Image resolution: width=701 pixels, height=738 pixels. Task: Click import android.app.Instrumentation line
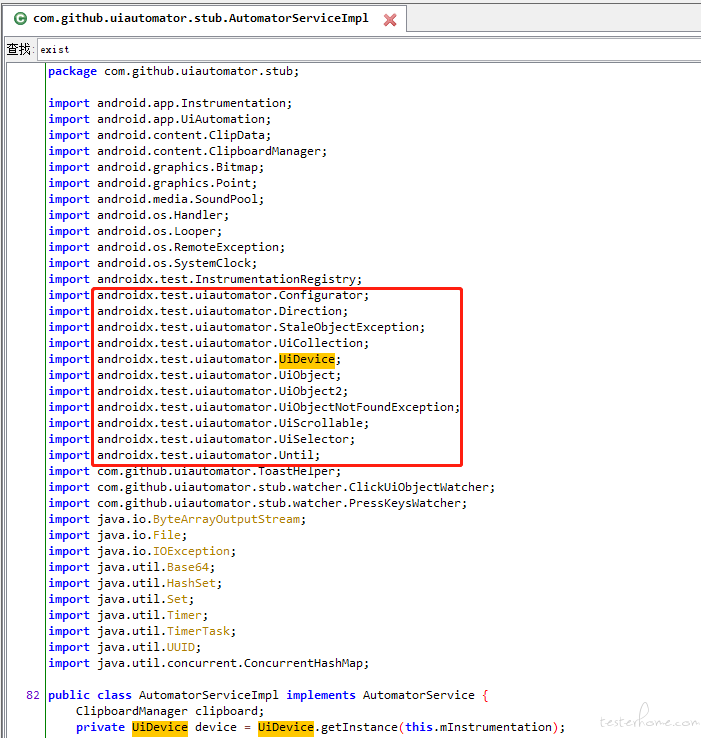(170, 103)
